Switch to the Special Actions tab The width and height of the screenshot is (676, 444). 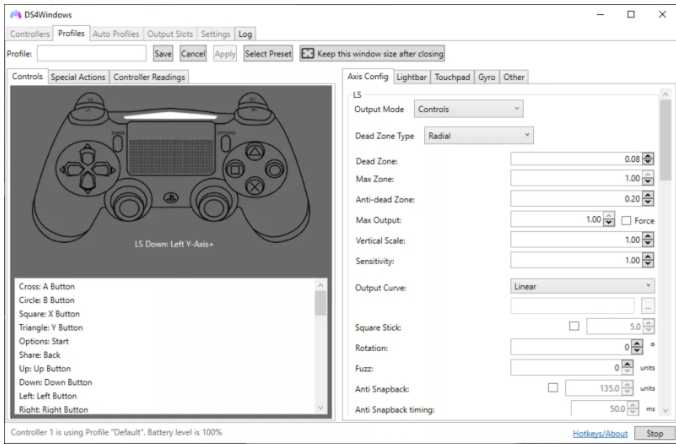(x=78, y=77)
